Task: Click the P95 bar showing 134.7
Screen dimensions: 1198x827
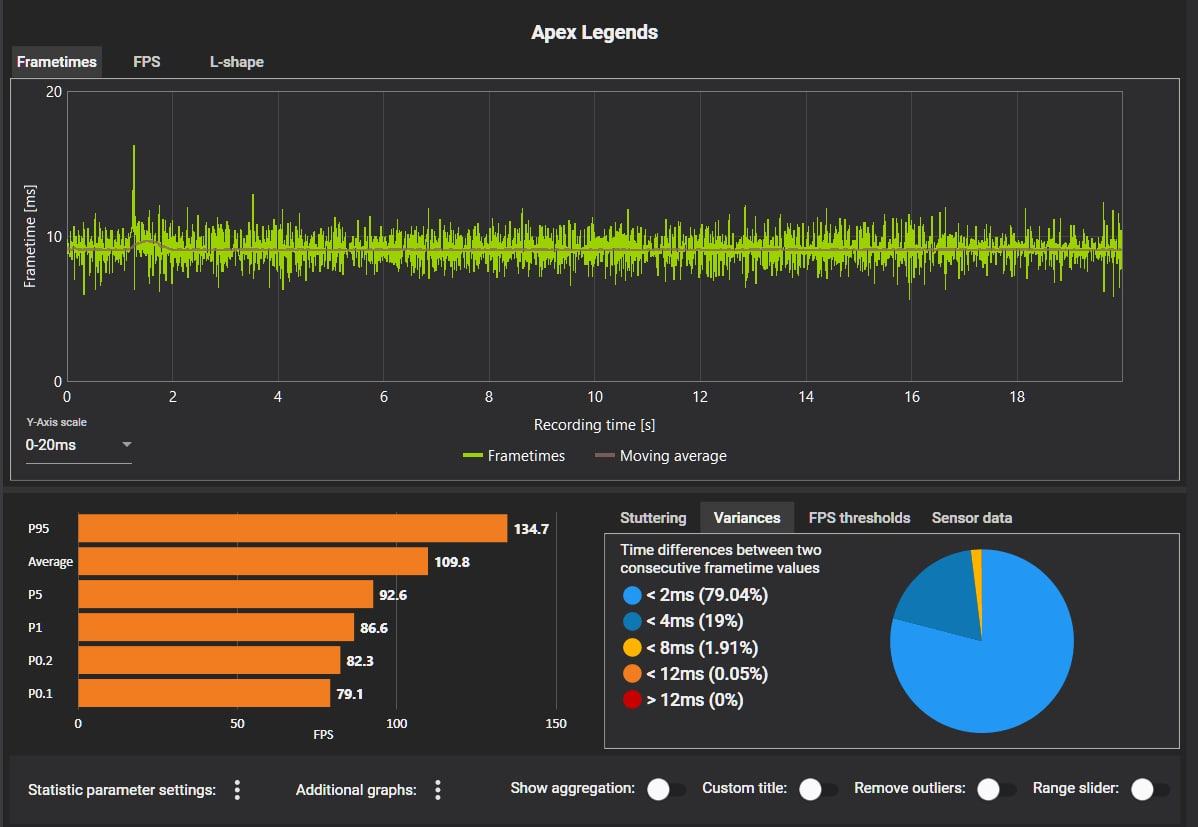Action: click(x=293, y=528)
